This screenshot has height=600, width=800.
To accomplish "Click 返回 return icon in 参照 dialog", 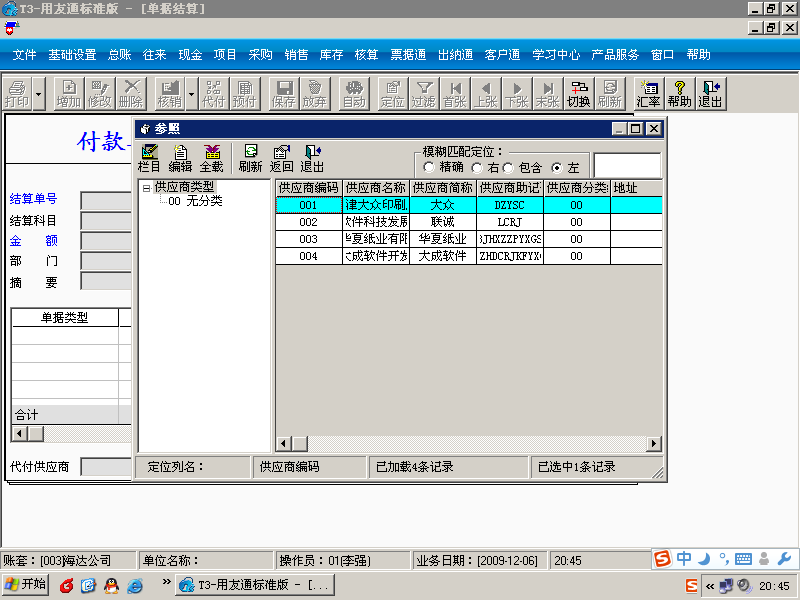I will tap(281, 159).
